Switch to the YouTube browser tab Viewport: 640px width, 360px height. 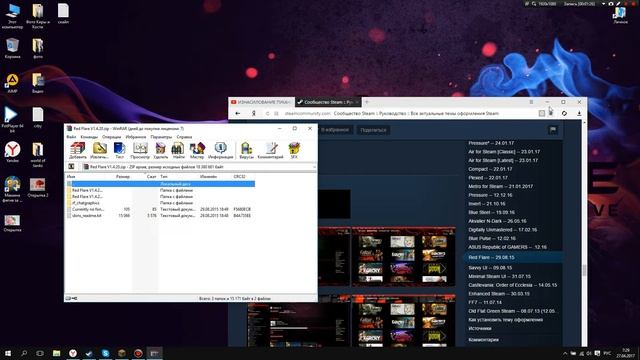click(x=261, y=102)
